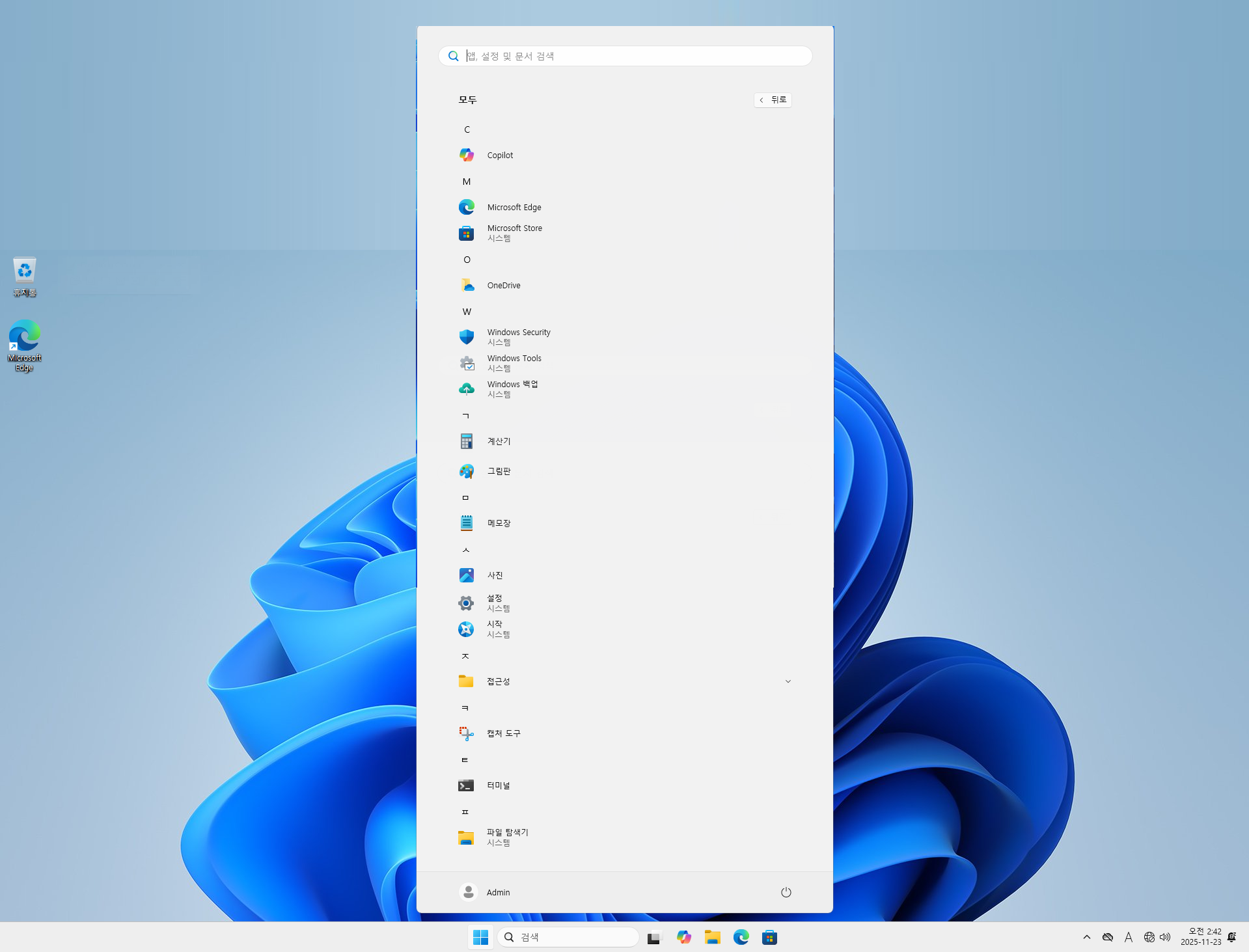The width and height of the screenshot is (1249, 952).
Task: Select the ㅋ section header
Action: [465, 708]
